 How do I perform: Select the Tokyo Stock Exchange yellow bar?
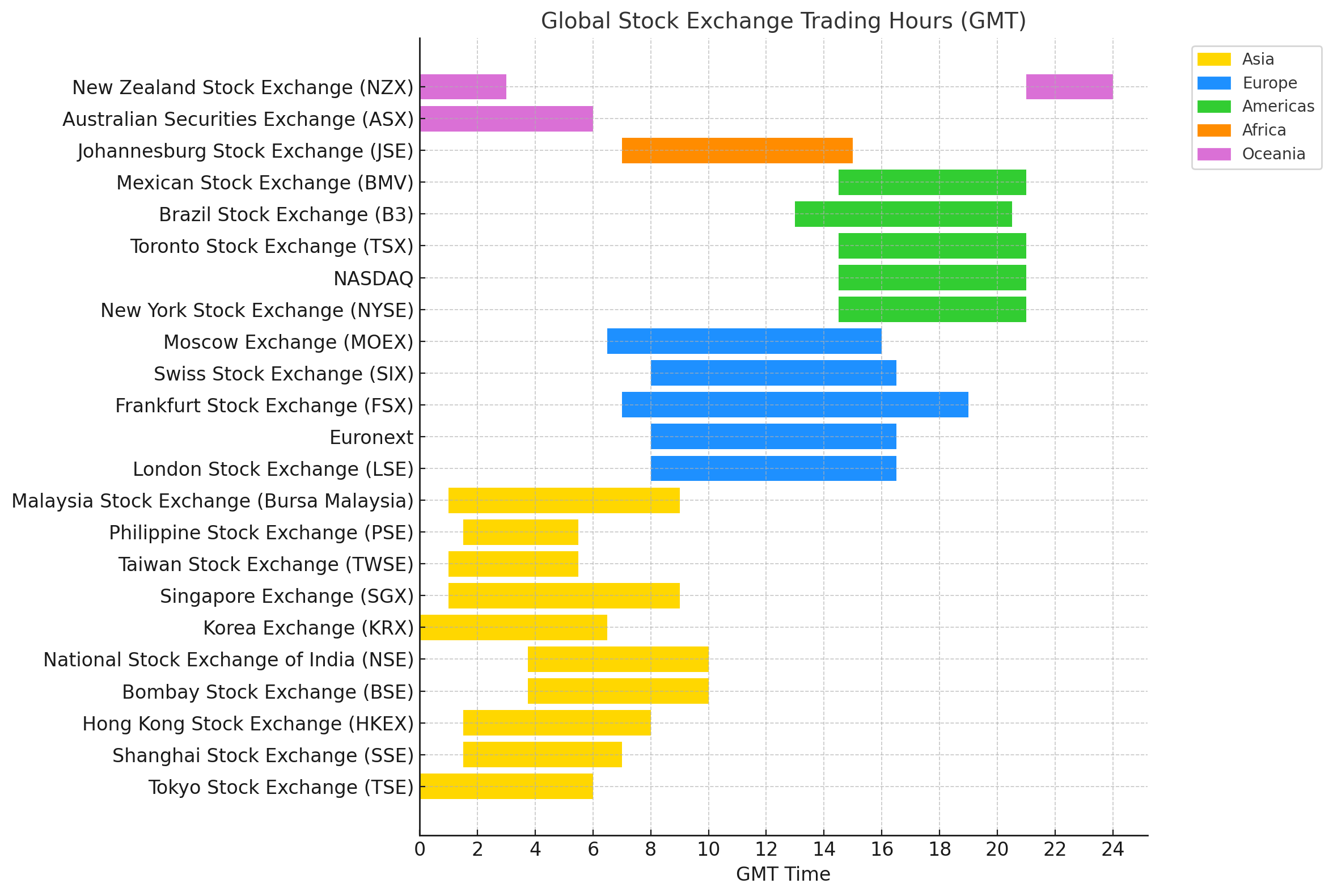[x=506, y=787]
